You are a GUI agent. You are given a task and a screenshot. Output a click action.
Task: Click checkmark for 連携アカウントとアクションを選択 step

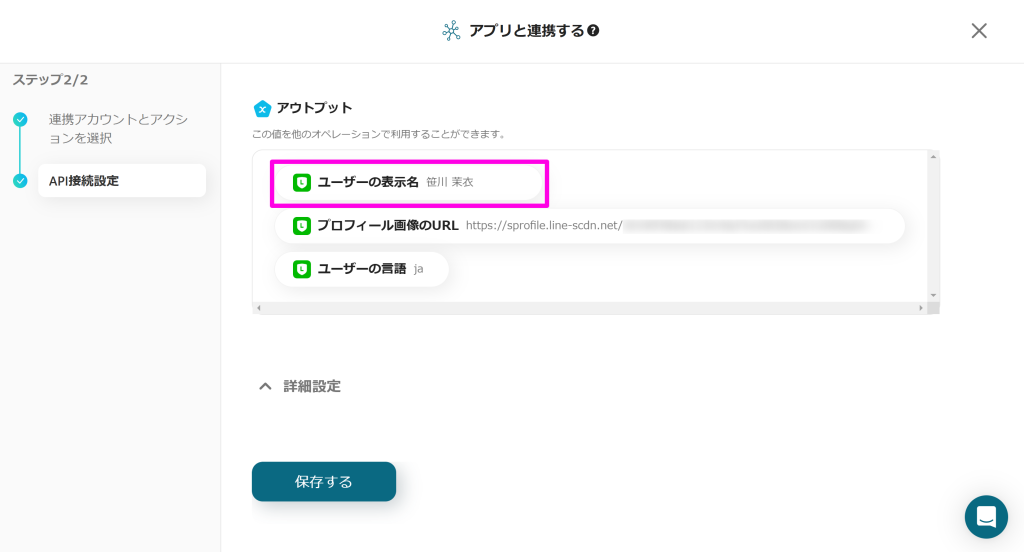click(x=20, y=120)
